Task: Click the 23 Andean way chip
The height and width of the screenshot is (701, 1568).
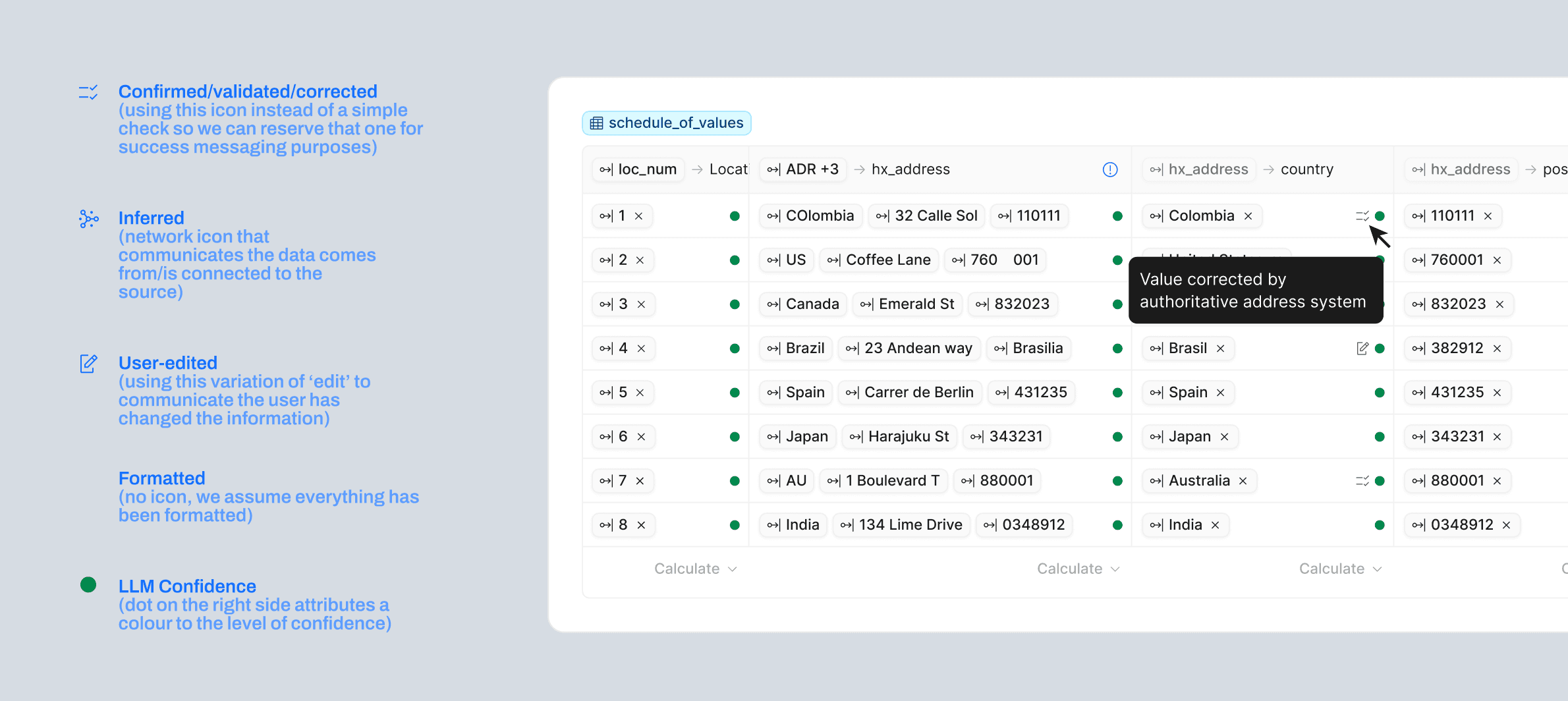Action: point(909,349)
